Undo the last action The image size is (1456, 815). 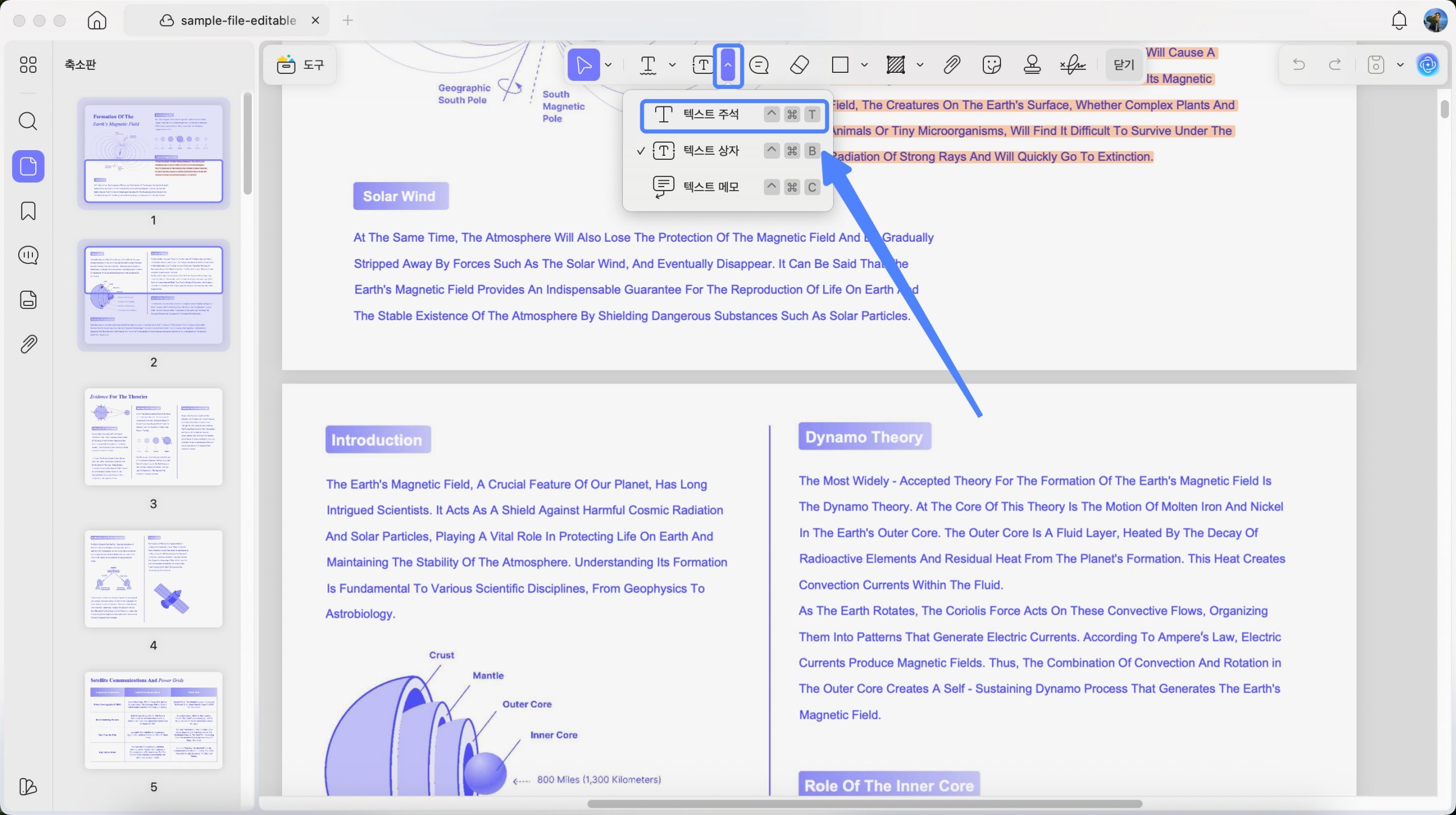coord(1298,64)
